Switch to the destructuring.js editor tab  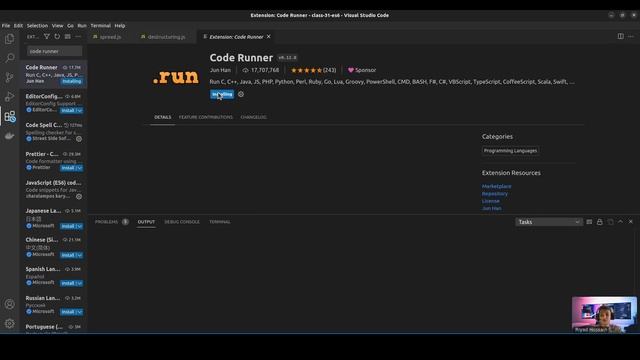pos(166,37)
